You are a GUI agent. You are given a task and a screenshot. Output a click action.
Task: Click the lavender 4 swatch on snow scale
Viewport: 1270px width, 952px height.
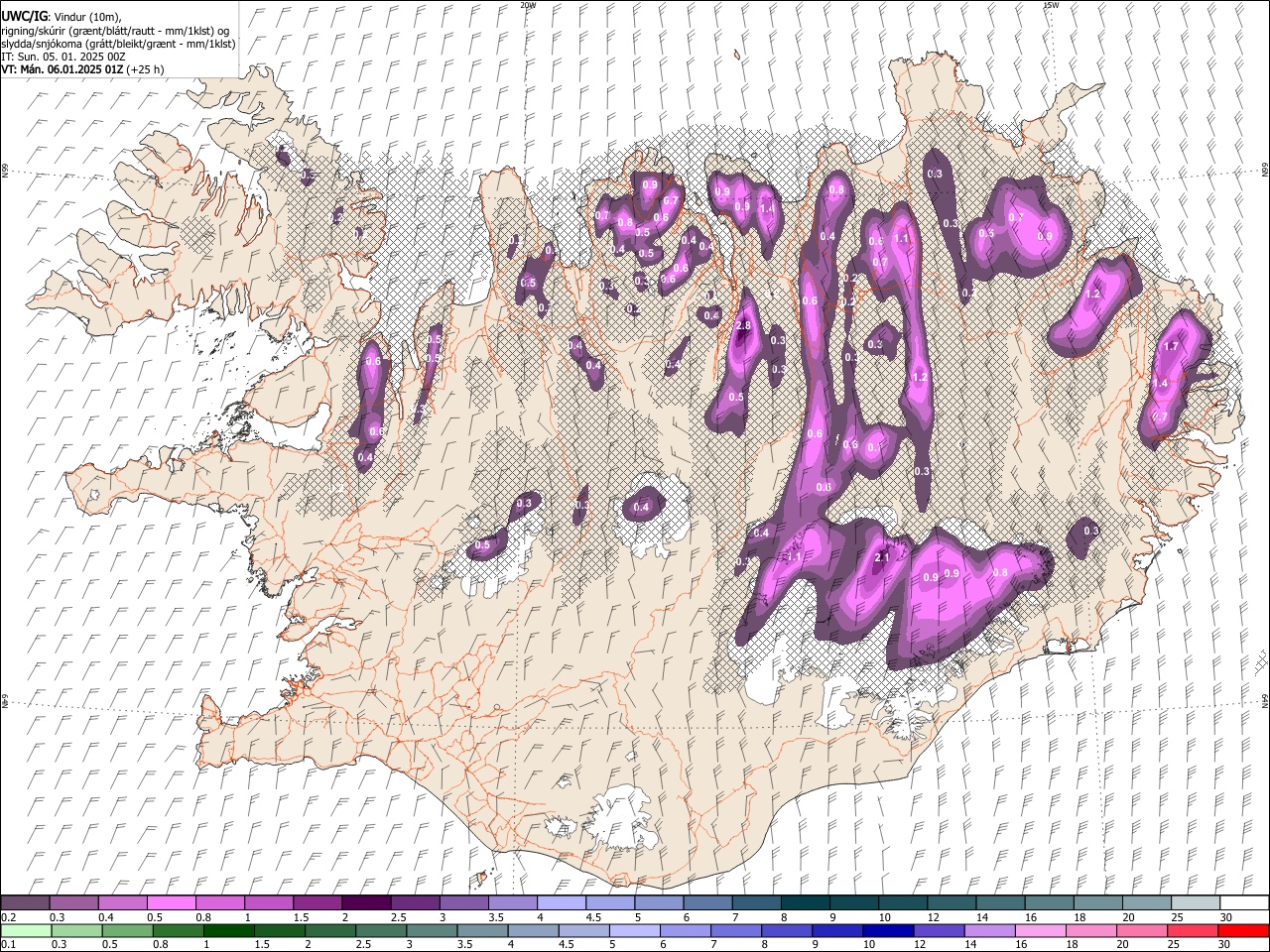[x=561, y=903]
